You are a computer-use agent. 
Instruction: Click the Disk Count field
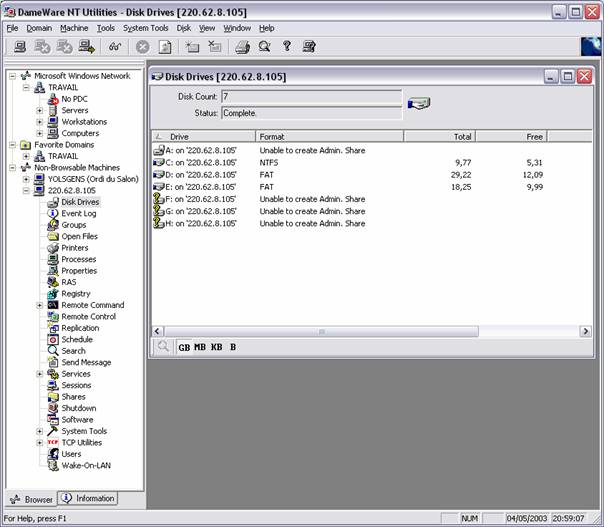[312, 97]
